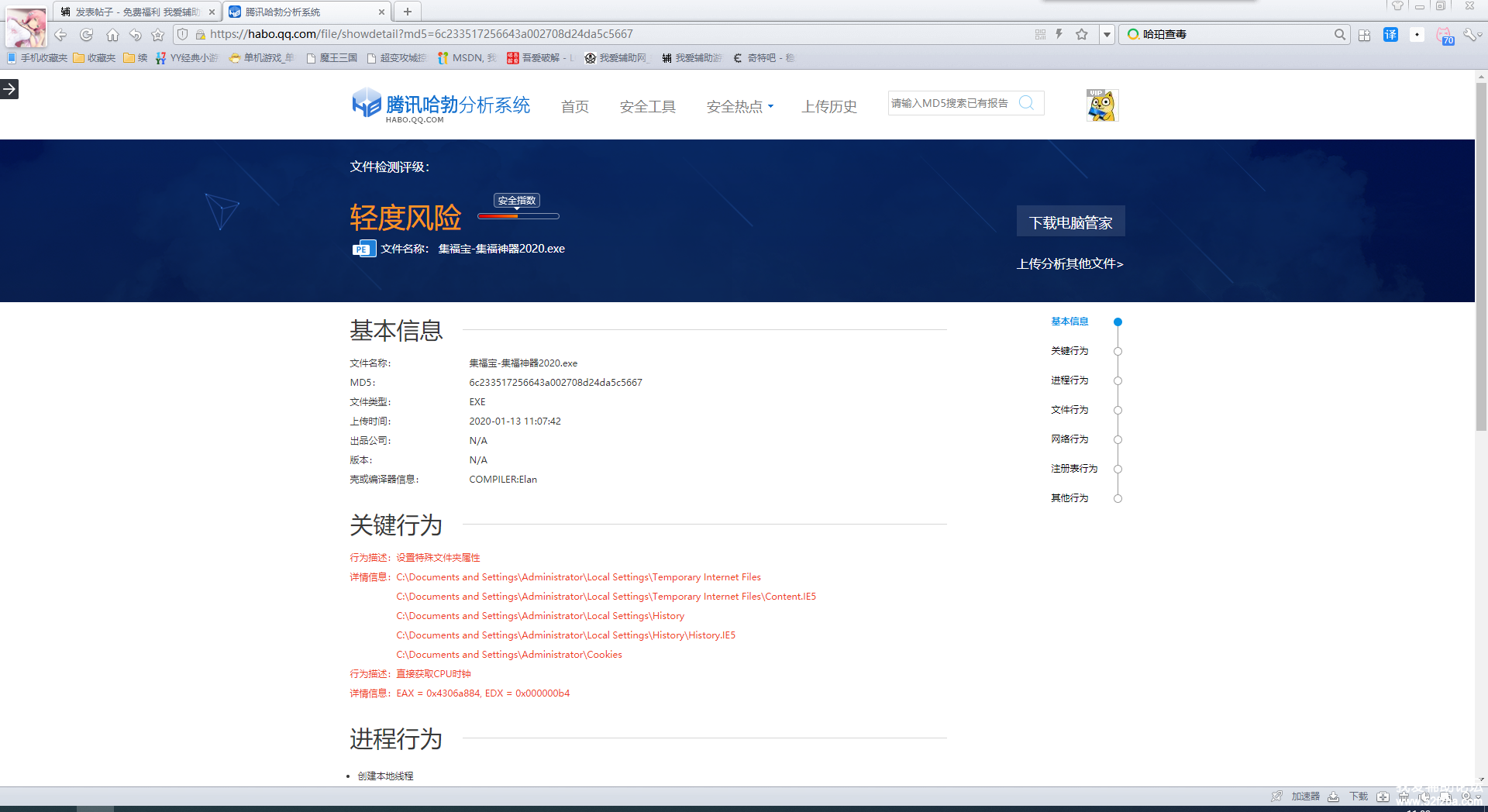The image size is (1488, 812).
Task: Open the extensions grid icon
Action: (1365, 35)
